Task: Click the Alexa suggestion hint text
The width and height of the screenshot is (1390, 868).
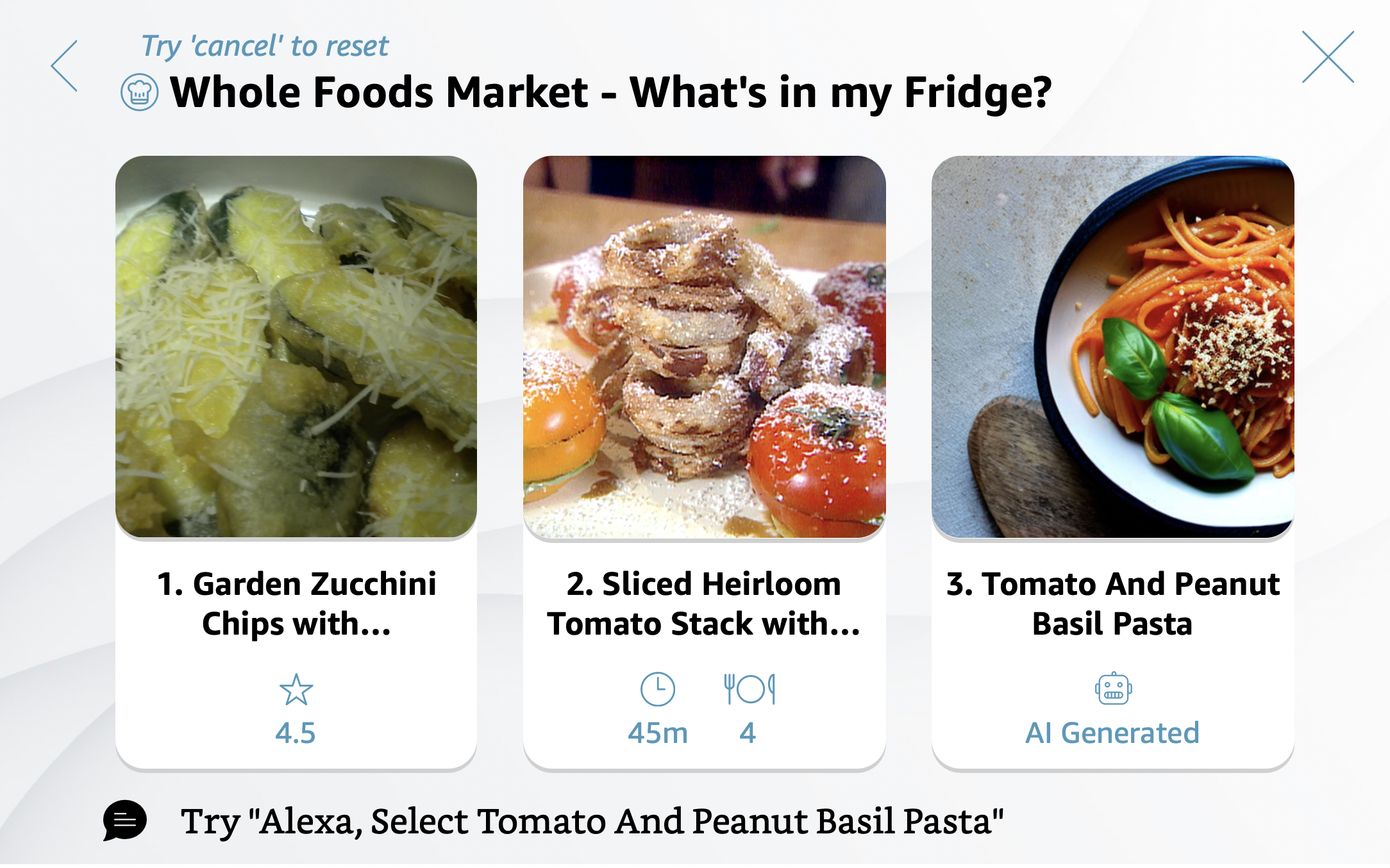Action: [x=592, y=821]
